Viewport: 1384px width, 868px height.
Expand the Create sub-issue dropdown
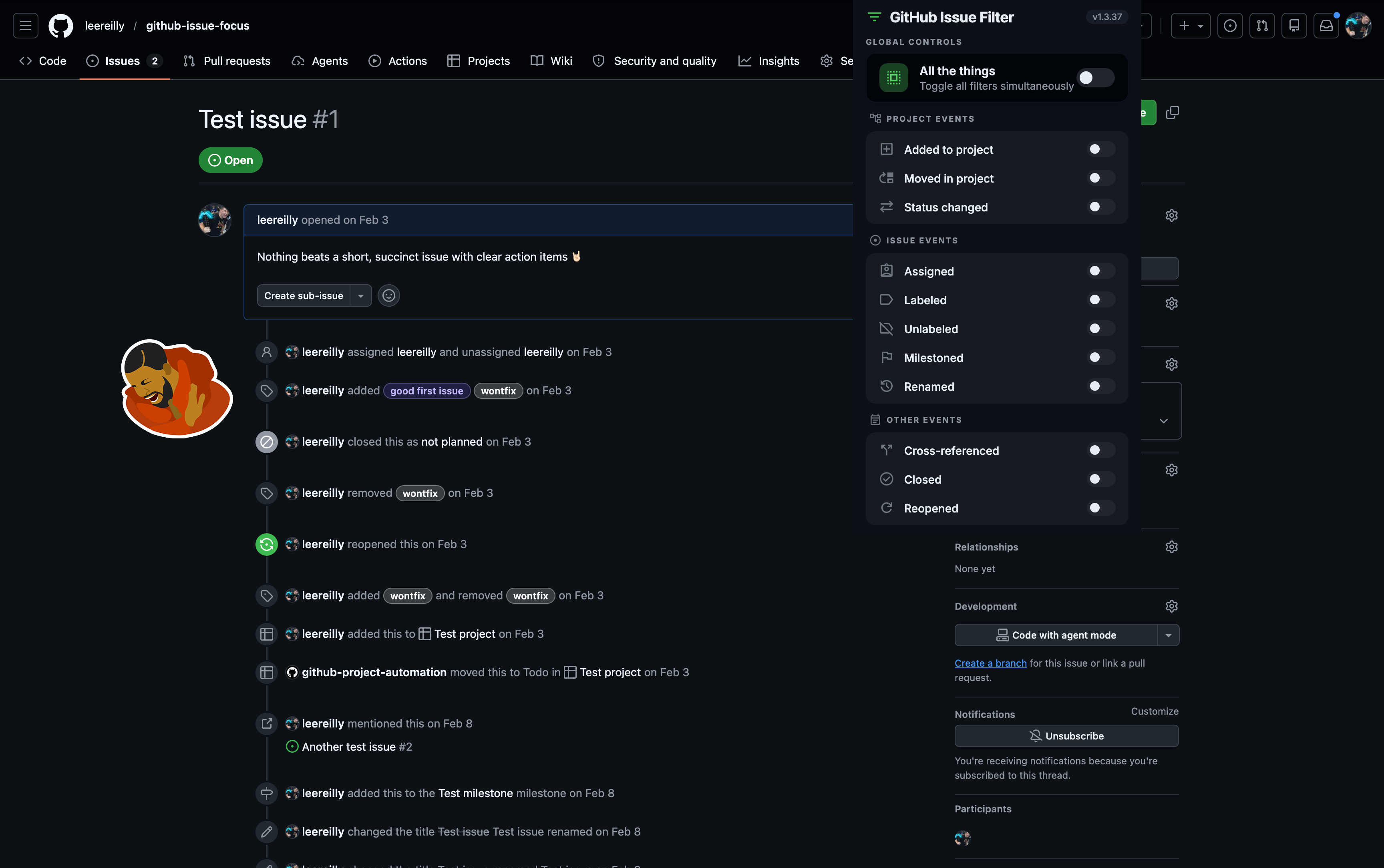click(361, 295)
